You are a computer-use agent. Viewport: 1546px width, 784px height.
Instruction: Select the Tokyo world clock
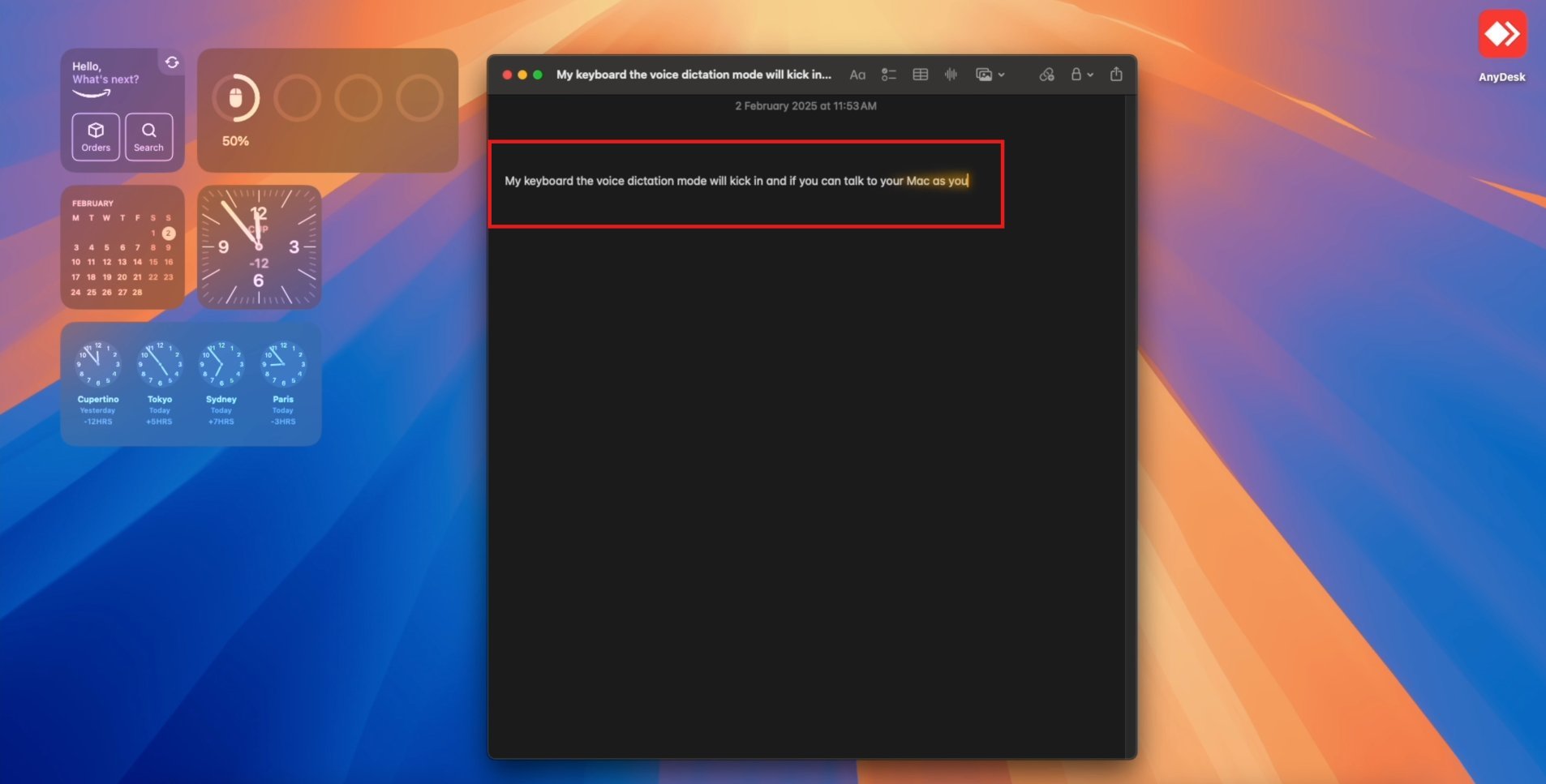[x=160, y=383]
